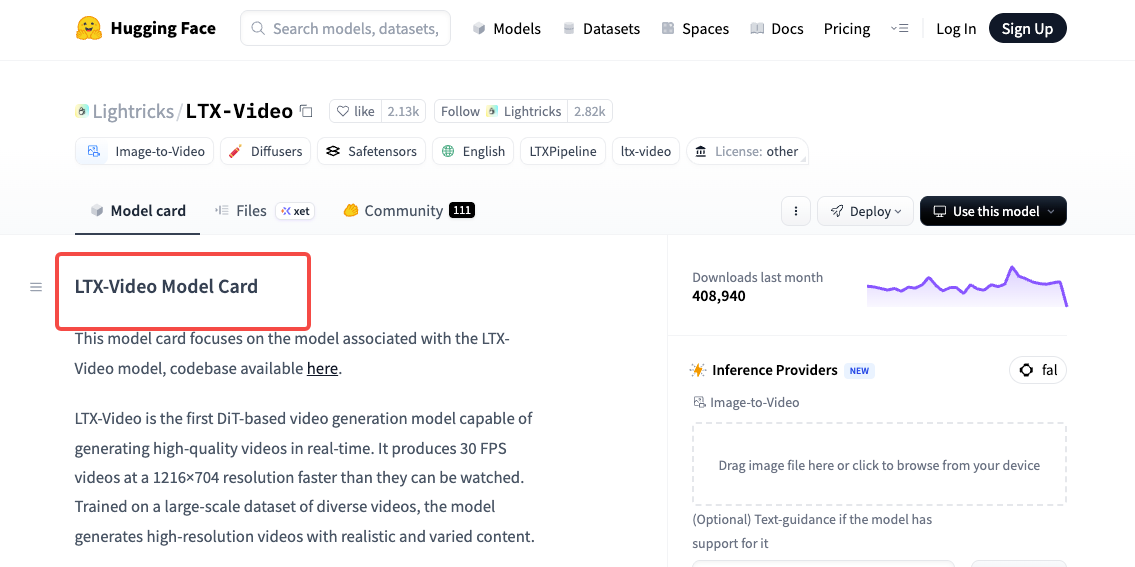
Task: Select the fal inference provider
Action: click(1038, 370)
